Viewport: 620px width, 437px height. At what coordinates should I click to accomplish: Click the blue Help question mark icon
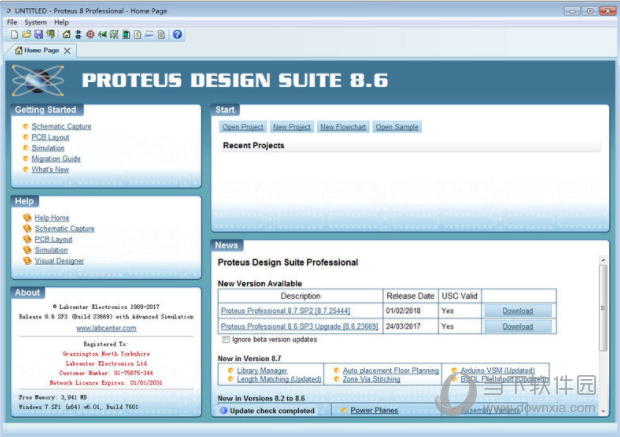click(177, 34)
